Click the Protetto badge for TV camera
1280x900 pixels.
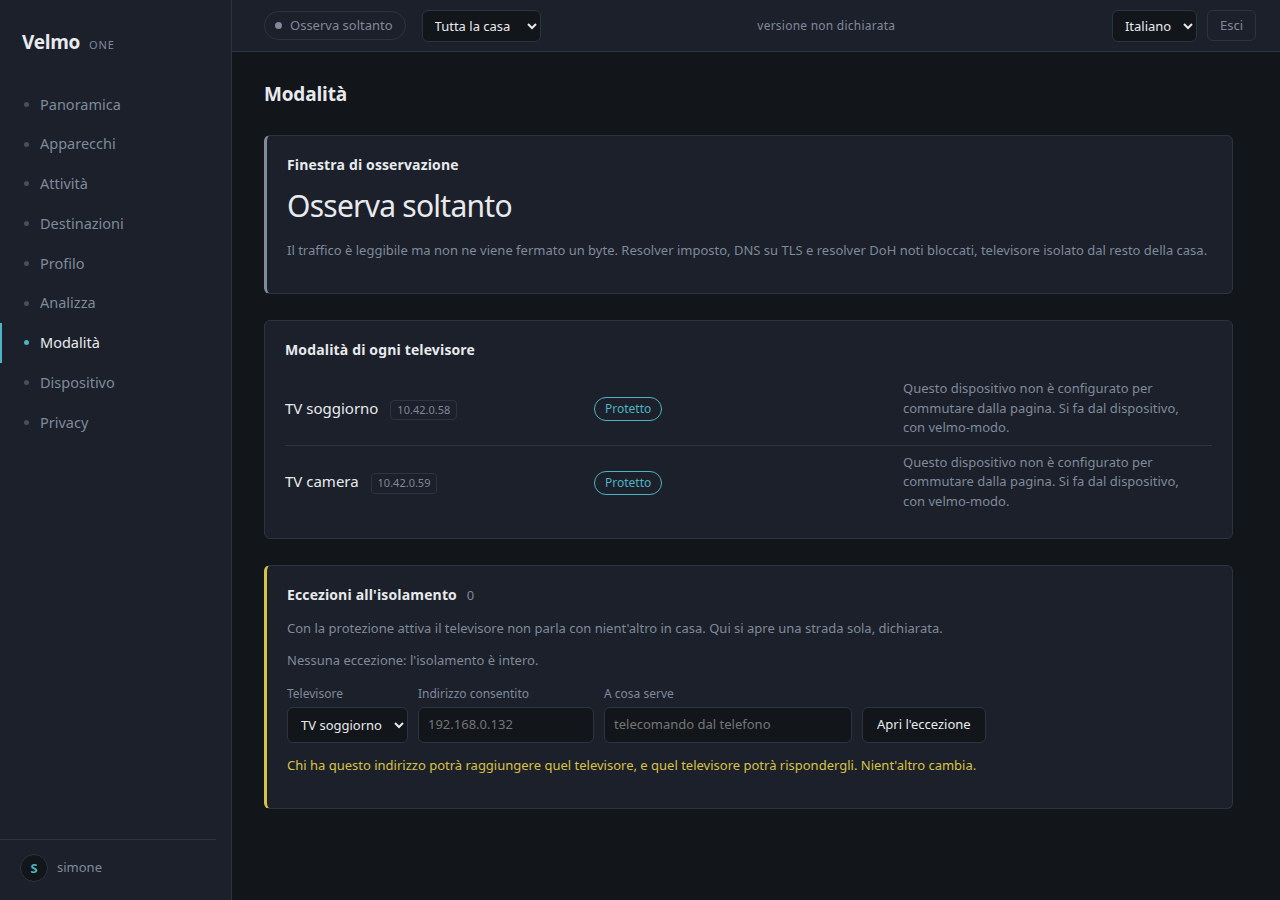pyautogui.click(x=628, y=483)
